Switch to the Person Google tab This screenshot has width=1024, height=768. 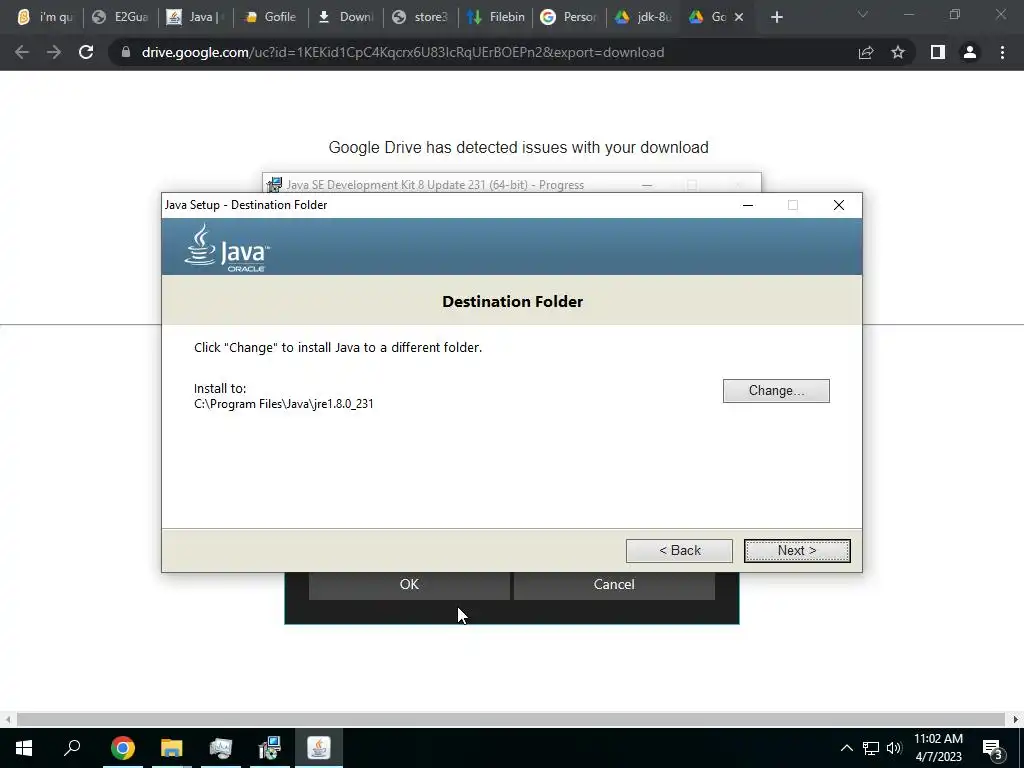[x=571, y=17]
